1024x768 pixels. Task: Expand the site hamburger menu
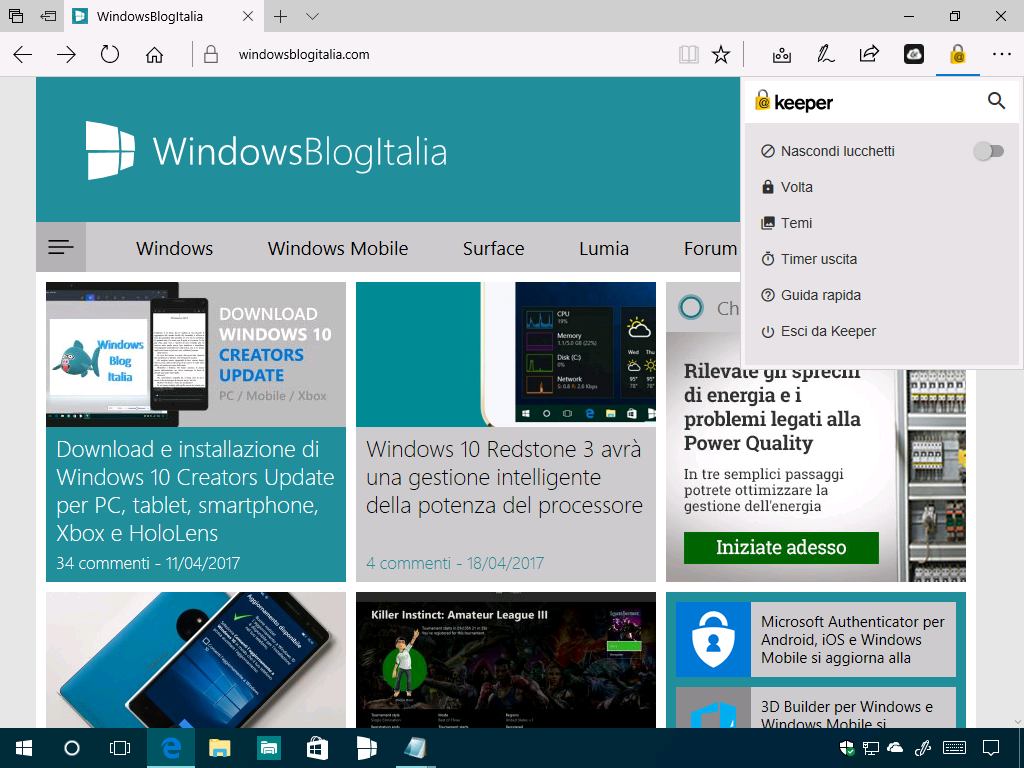point(61,247)
